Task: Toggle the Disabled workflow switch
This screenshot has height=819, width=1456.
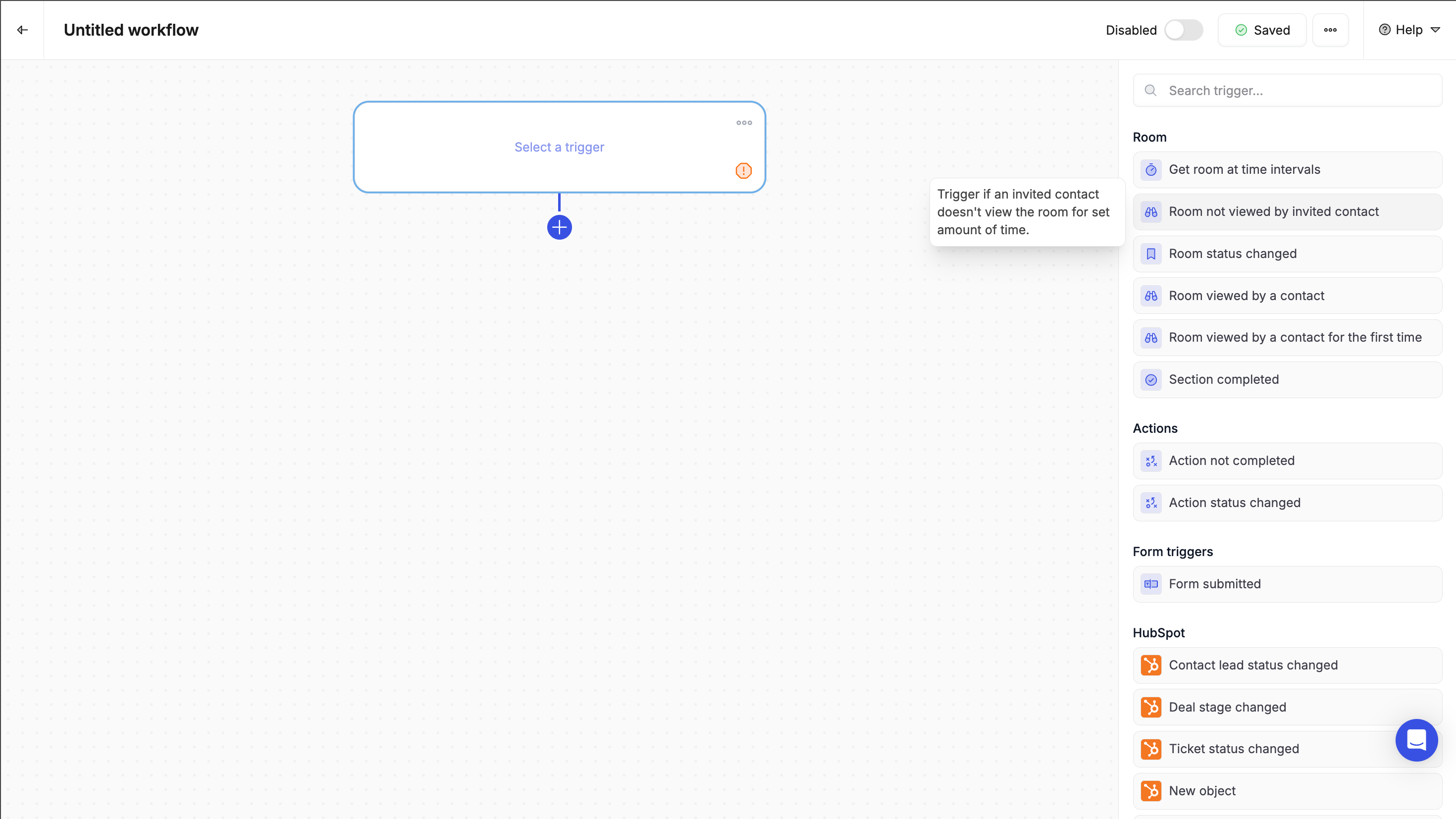Action: click(1184, 30)
